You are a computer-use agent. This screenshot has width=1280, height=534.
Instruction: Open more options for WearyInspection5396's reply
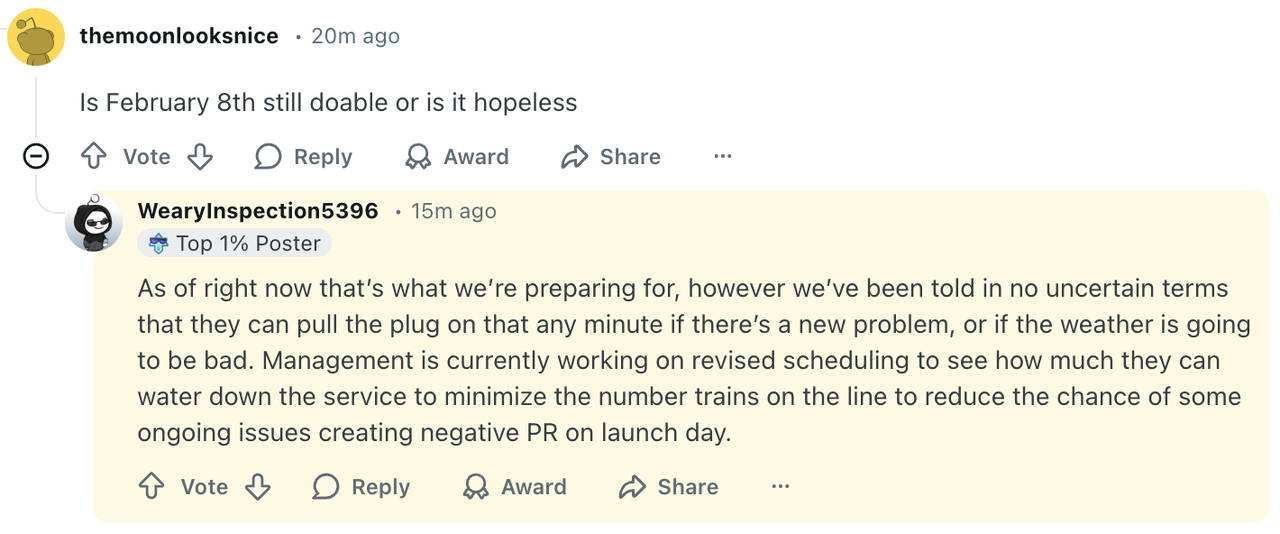coord(780,486)
